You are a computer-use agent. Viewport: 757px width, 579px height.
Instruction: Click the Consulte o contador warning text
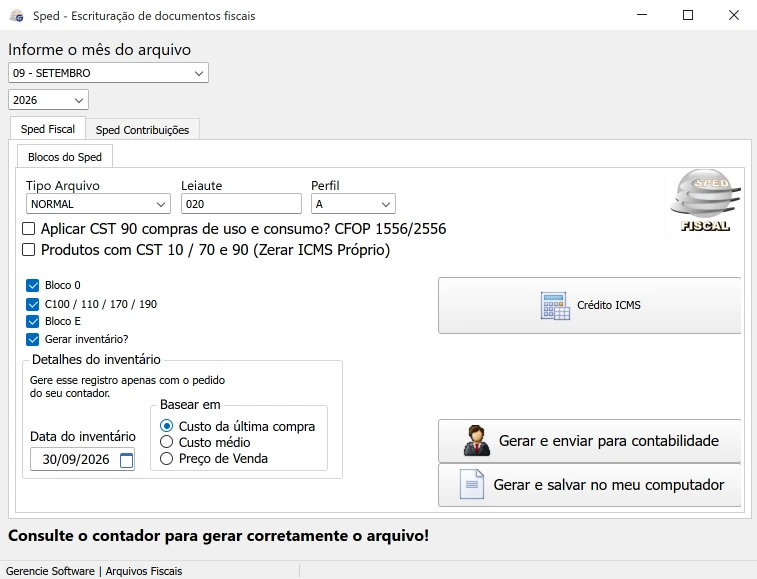pyautogui.click(x=218, y=536)
